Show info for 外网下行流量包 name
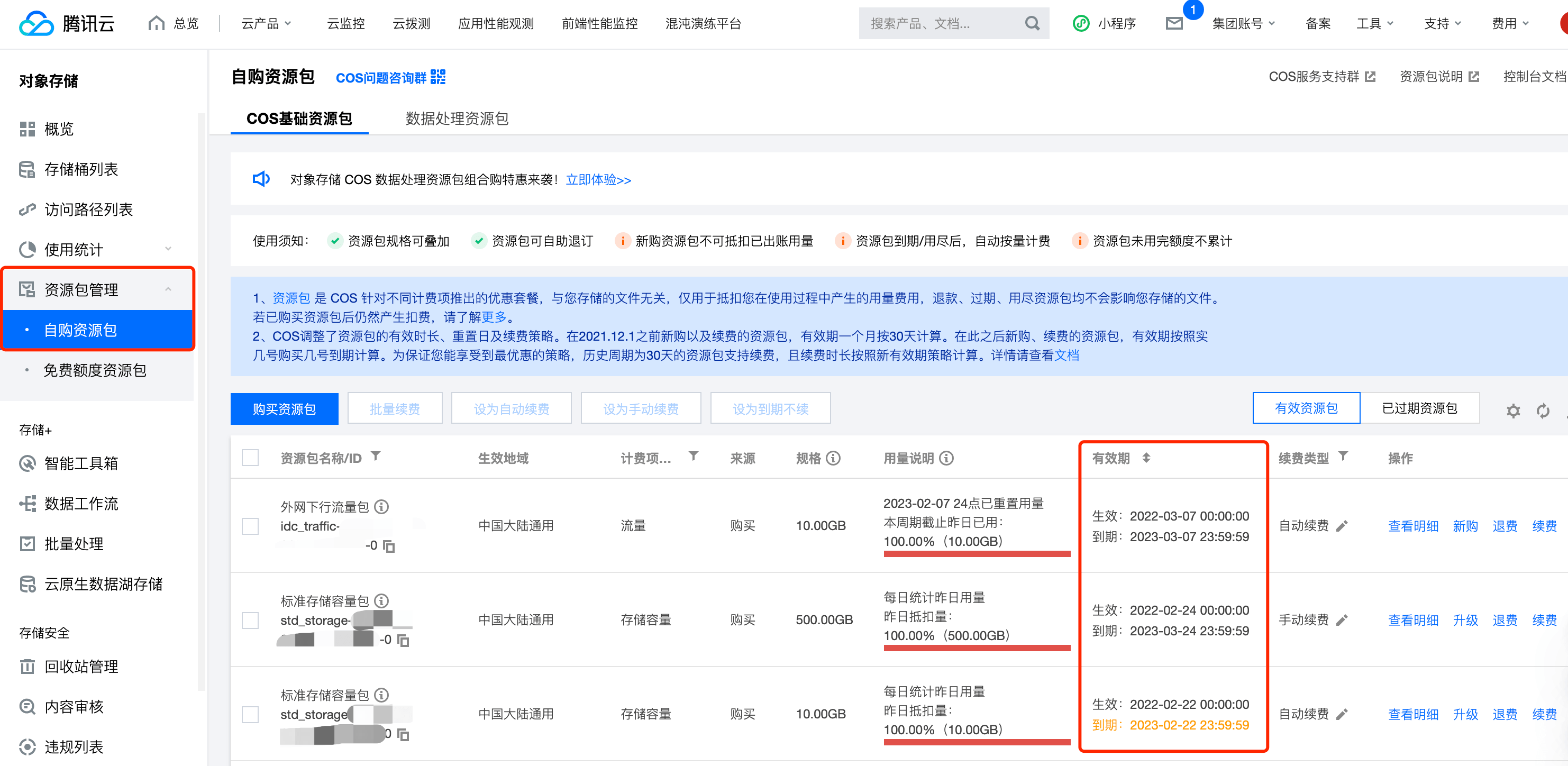Viewport: 1568px width, 766px height. (x=381, y=507)
